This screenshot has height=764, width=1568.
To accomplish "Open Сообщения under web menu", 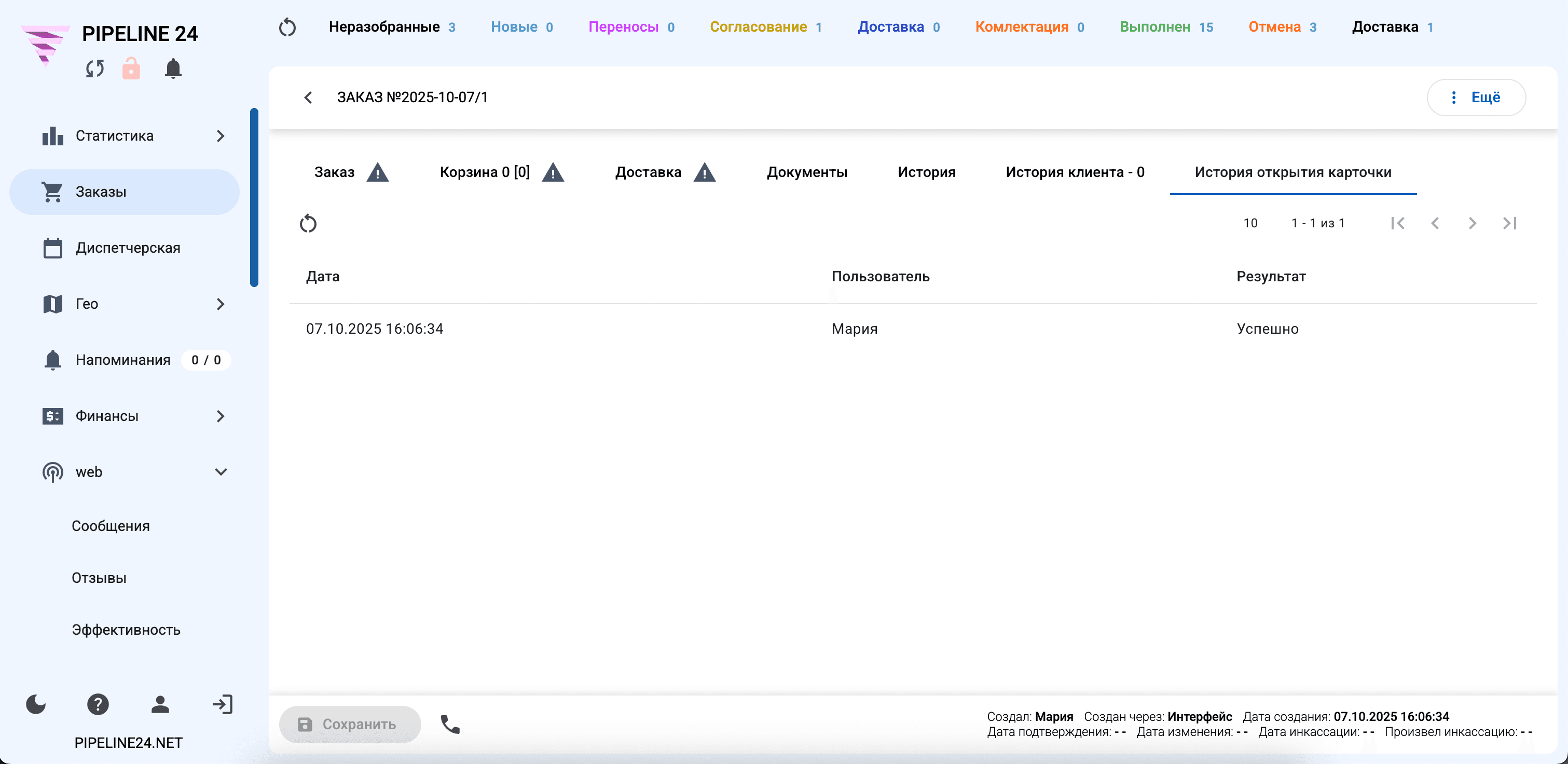I will tap(111, 526).
